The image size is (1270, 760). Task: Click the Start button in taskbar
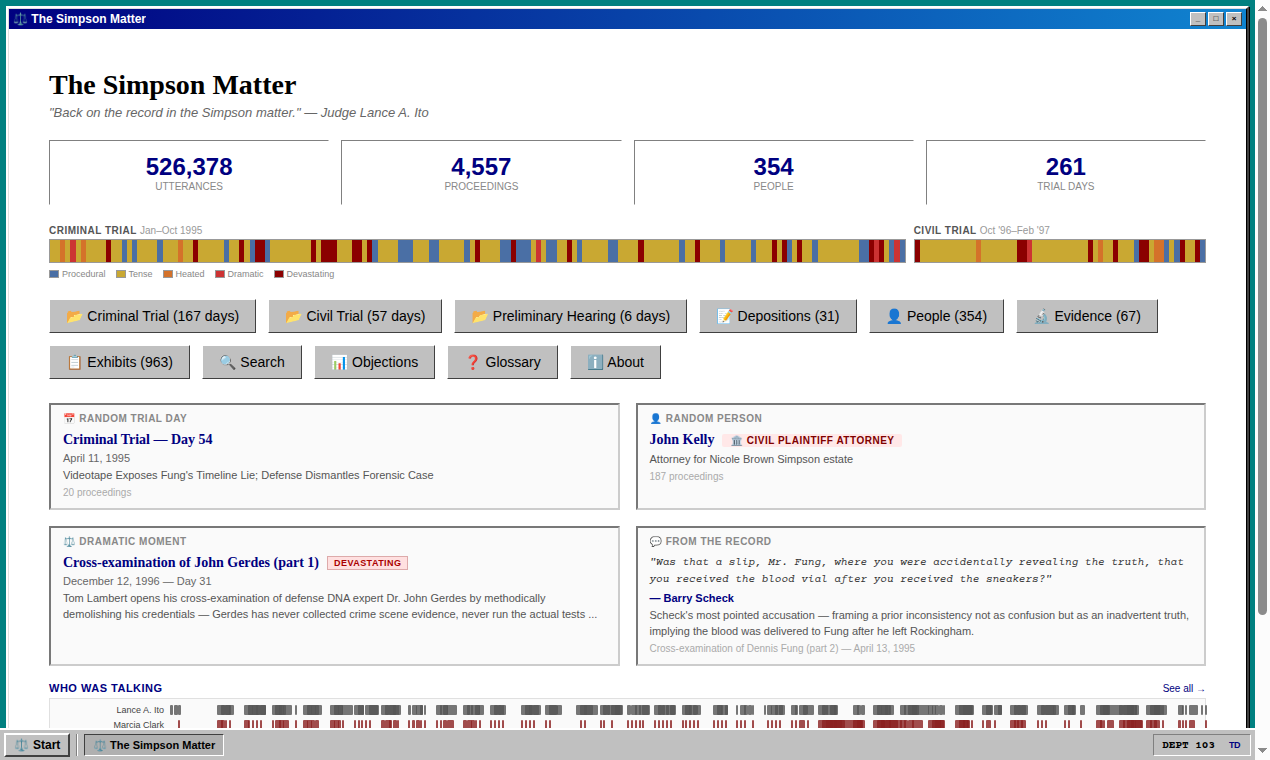37,745
